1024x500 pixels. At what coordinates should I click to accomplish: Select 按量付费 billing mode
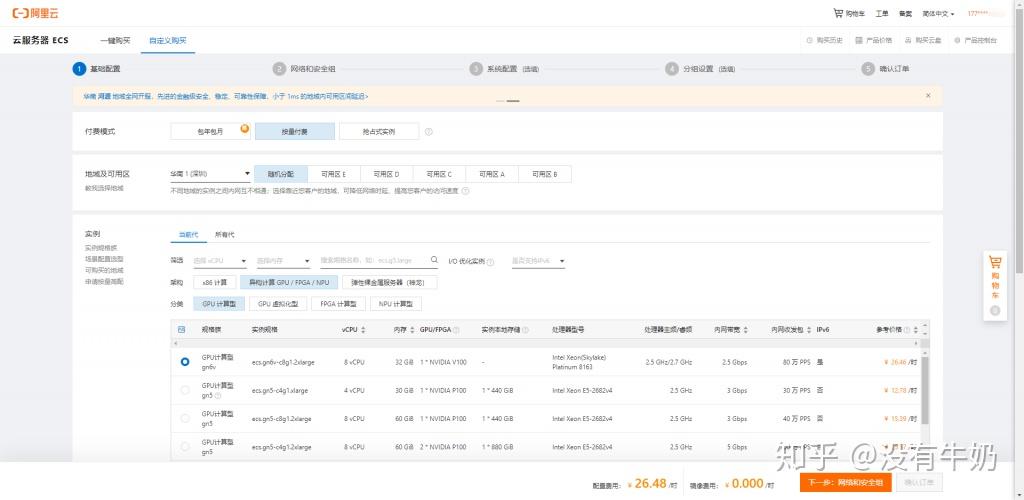pos(295,131)
